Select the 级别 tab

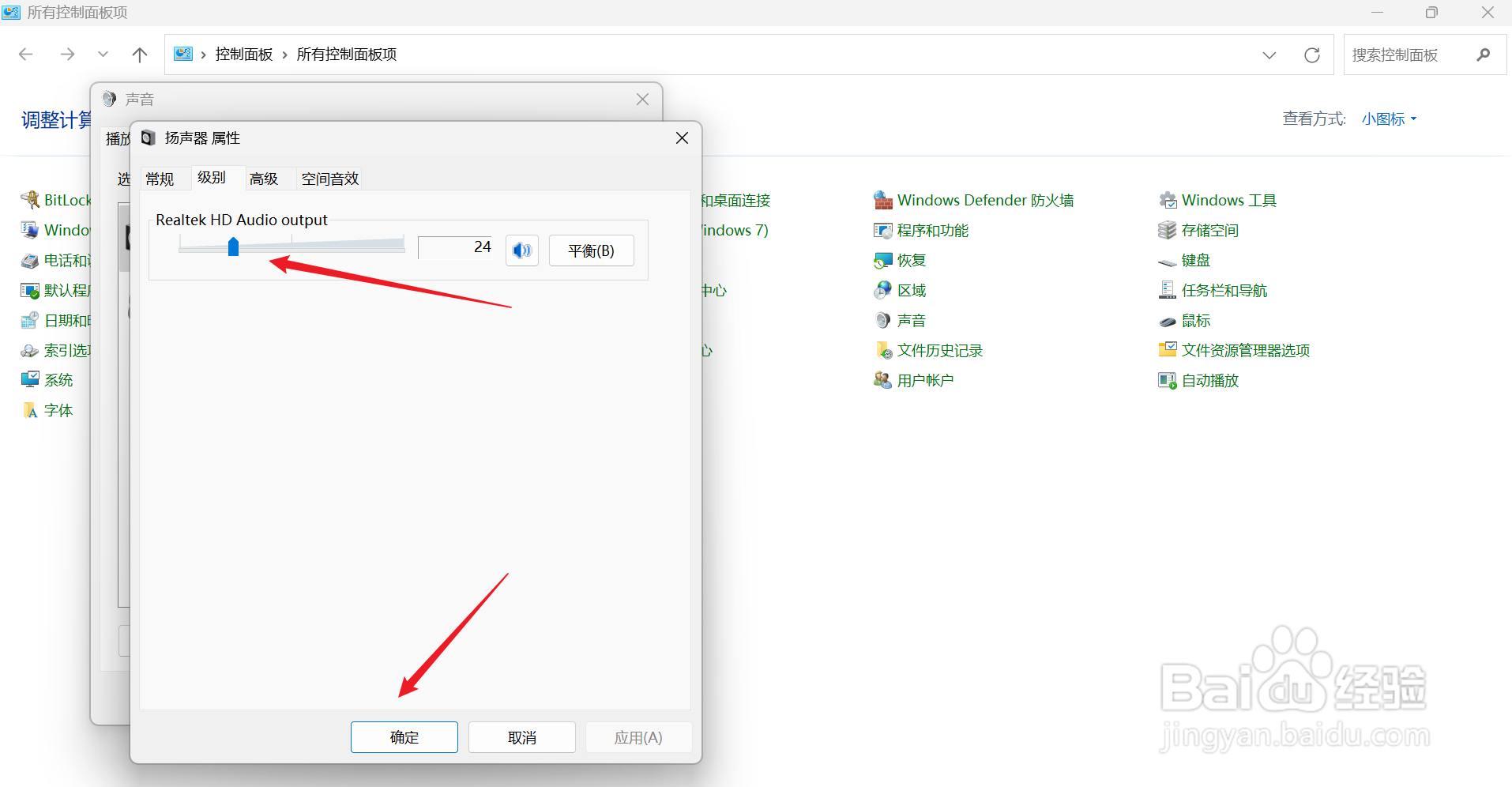tap(212, 178)
